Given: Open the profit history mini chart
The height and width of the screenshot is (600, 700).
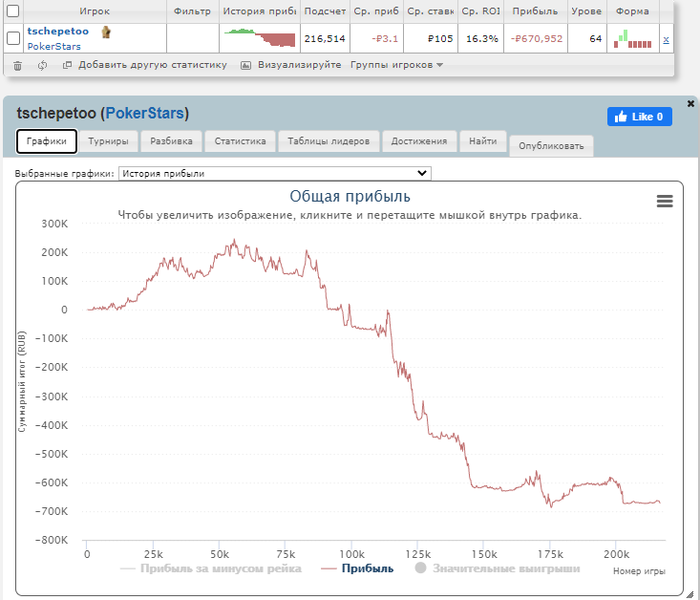Looking at the screenshot, I should [x=260, y=38].
